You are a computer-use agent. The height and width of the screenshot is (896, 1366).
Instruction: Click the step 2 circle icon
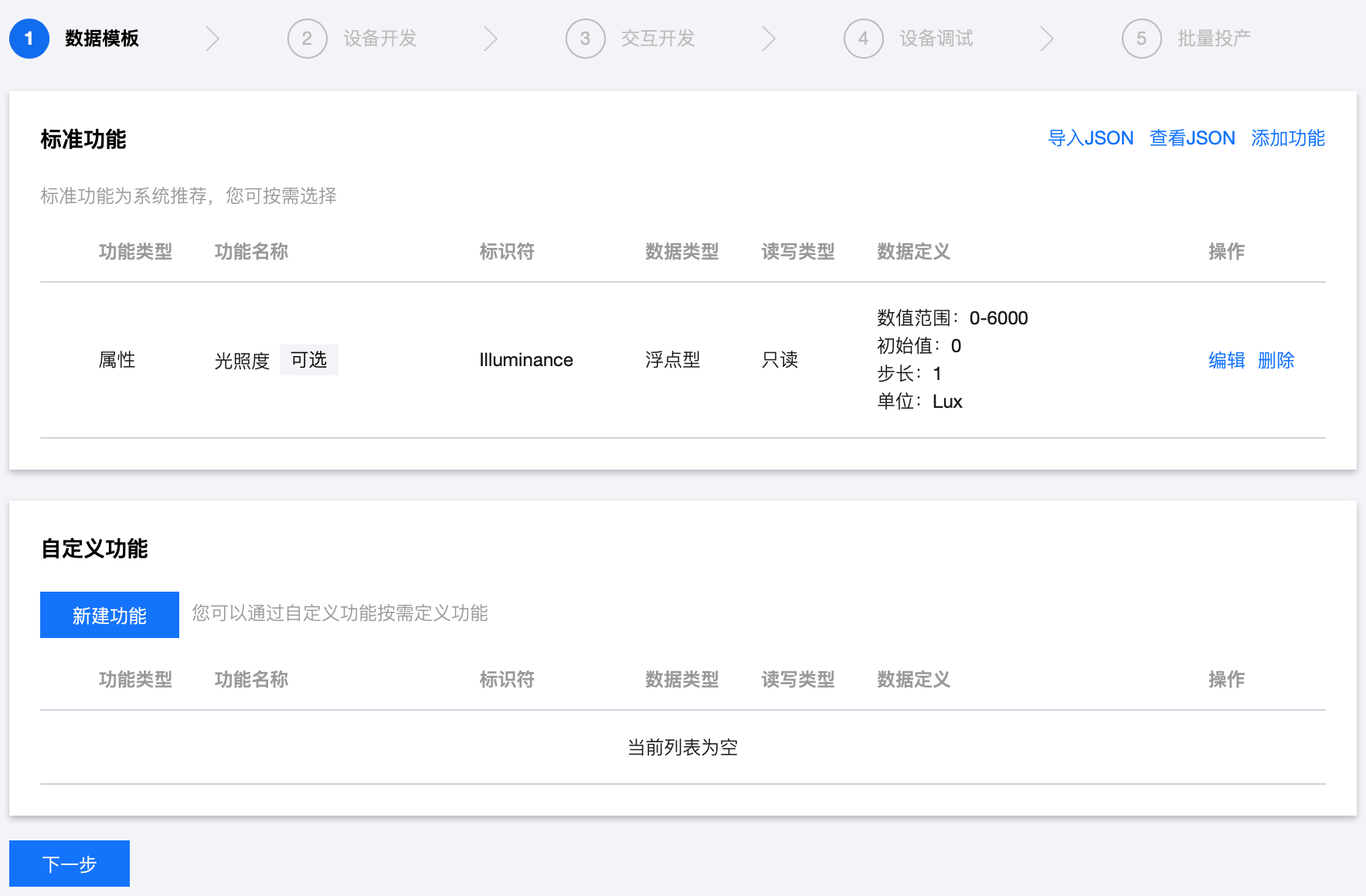point(307,39)
